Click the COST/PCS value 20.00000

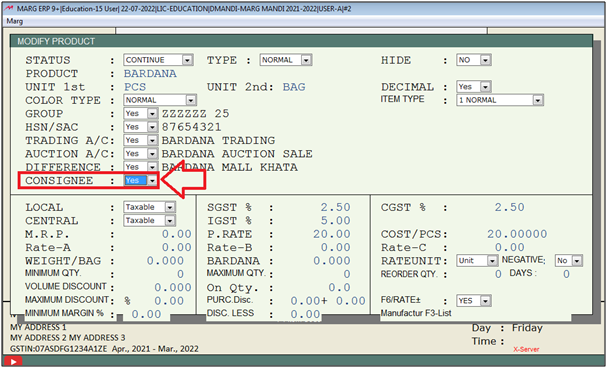[x=517, y=234]
